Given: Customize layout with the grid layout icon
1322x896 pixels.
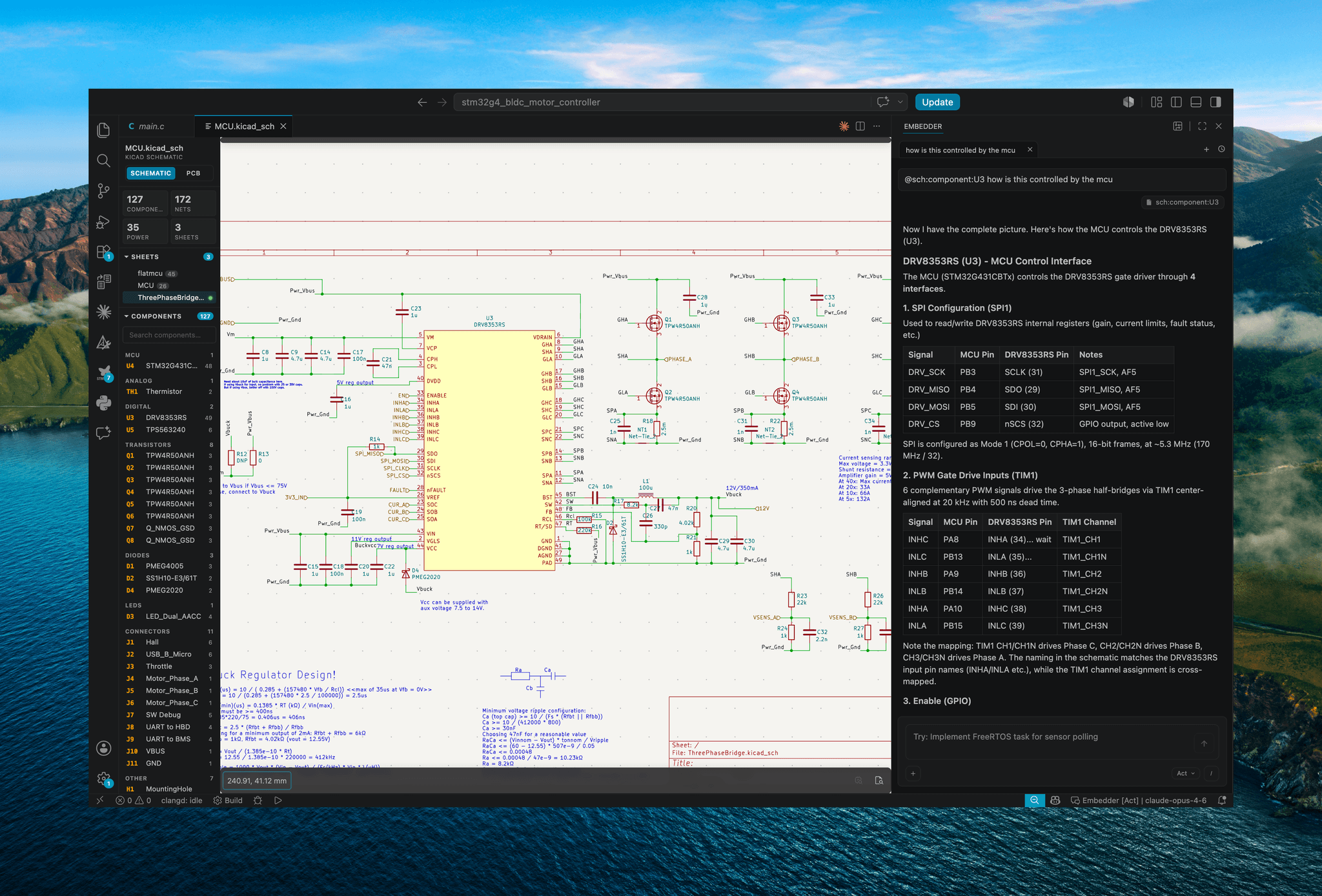Looking at the screenshot, I should 1156,102.
